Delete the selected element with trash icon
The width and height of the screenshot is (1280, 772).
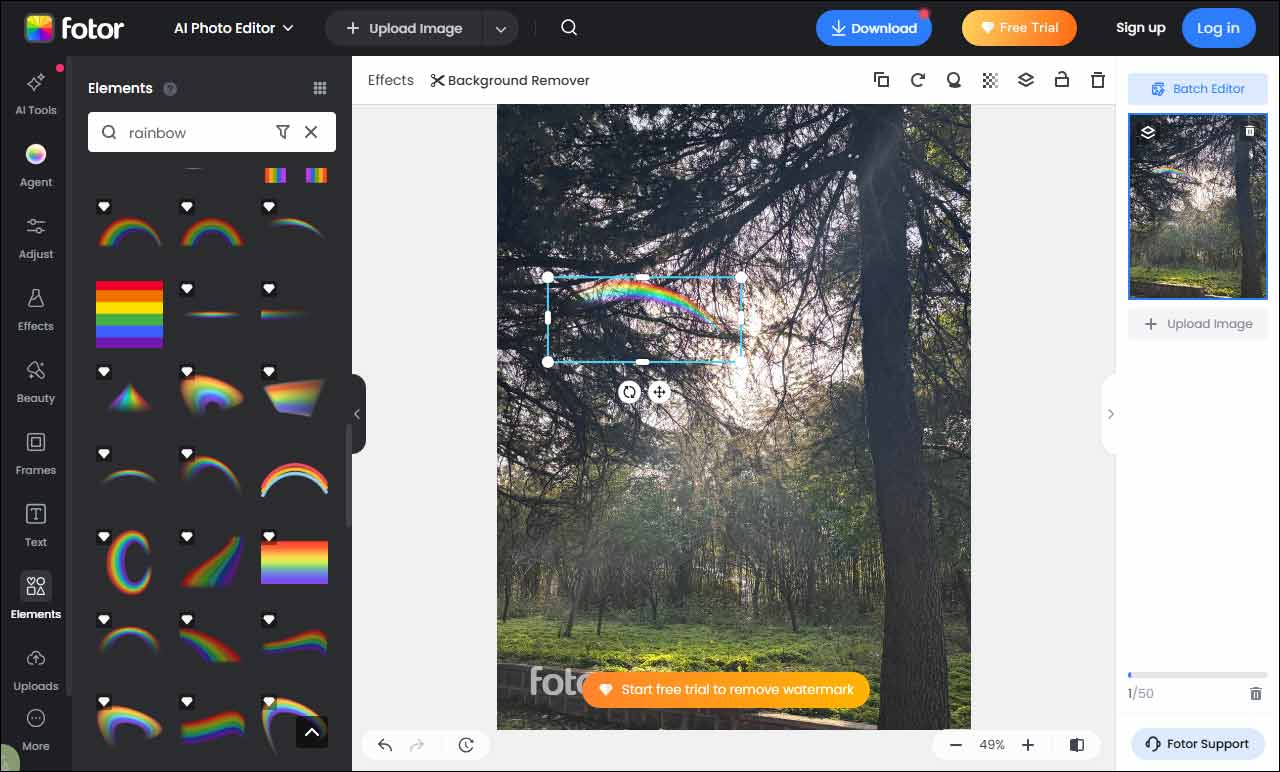(x=1098, y=80)
